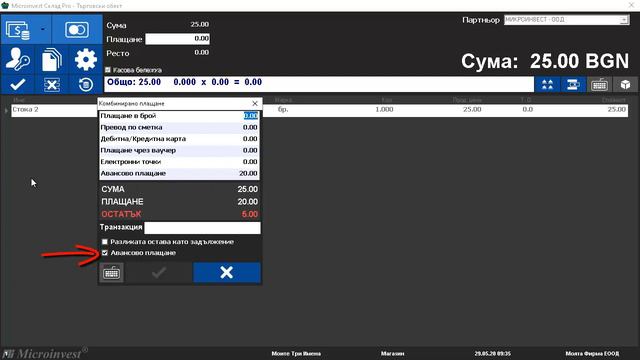Screen dimensions: 640x360
Task: Click the arrows grid icon on the toolbar
Action: coord(547,84)
